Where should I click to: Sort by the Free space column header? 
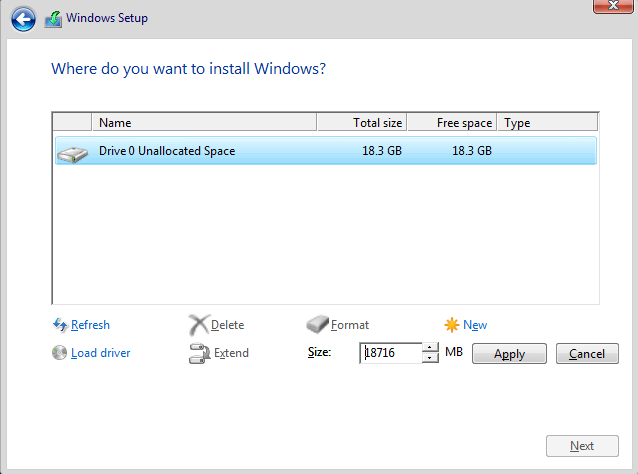(452, 122)
